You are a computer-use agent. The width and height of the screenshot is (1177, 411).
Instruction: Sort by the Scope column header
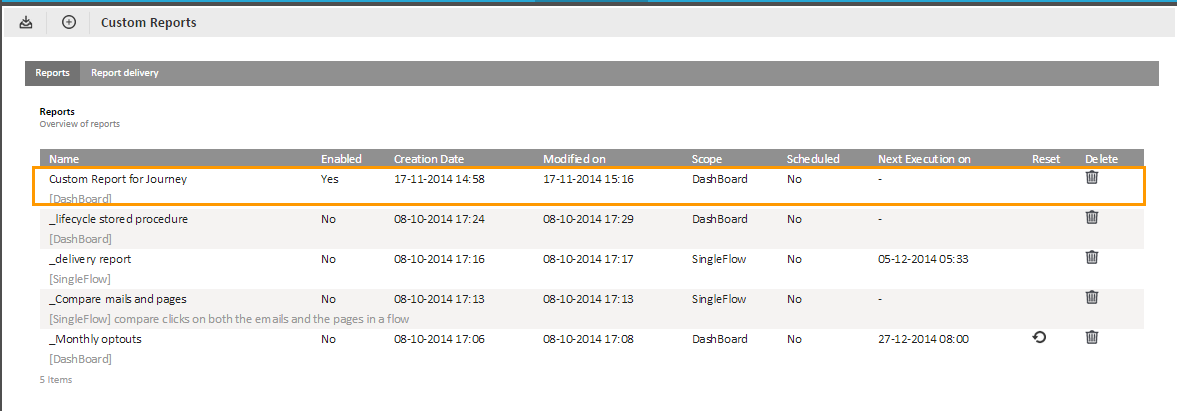pos(706,159)
